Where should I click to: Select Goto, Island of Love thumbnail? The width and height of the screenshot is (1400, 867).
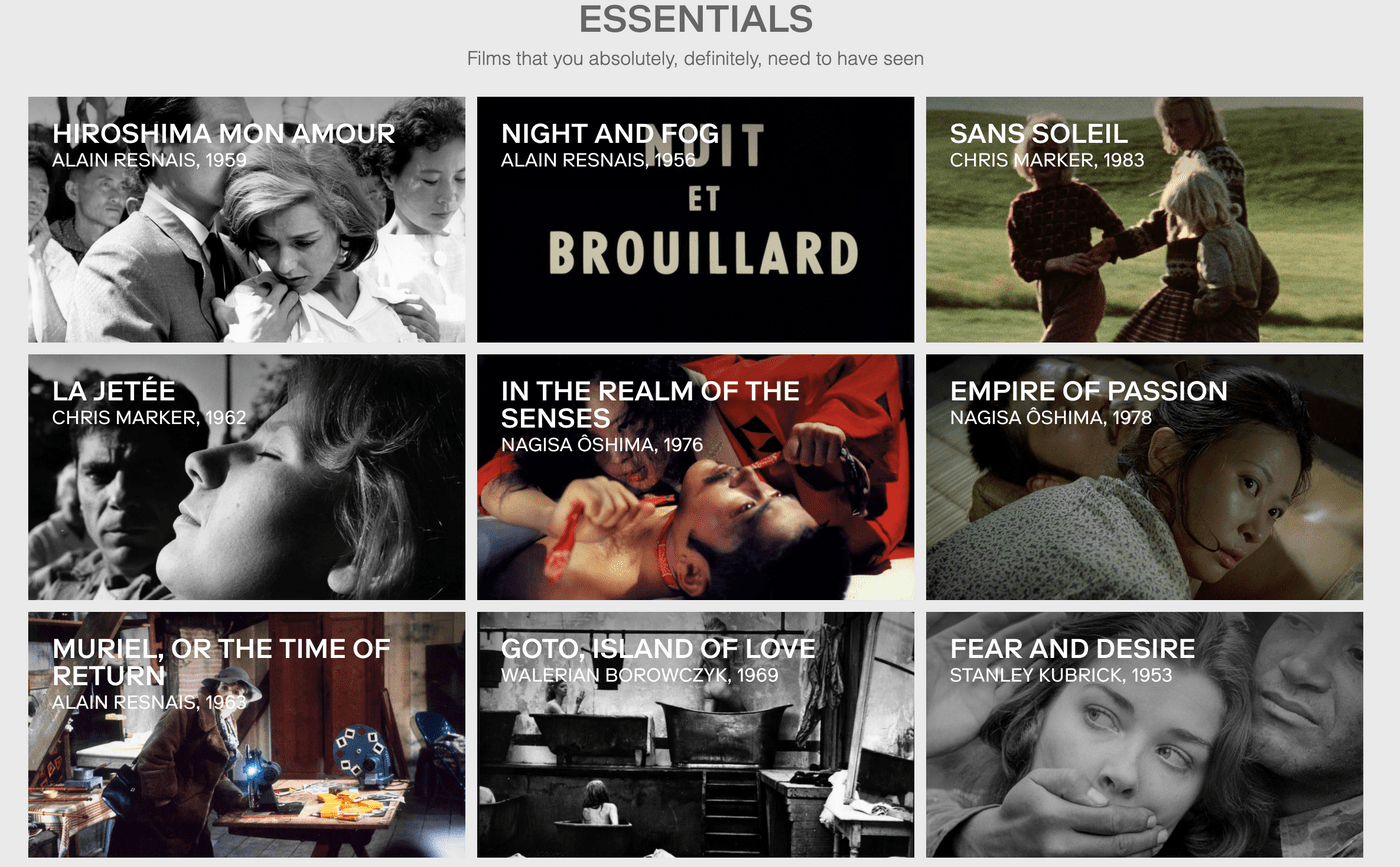[x=695, y=735]
